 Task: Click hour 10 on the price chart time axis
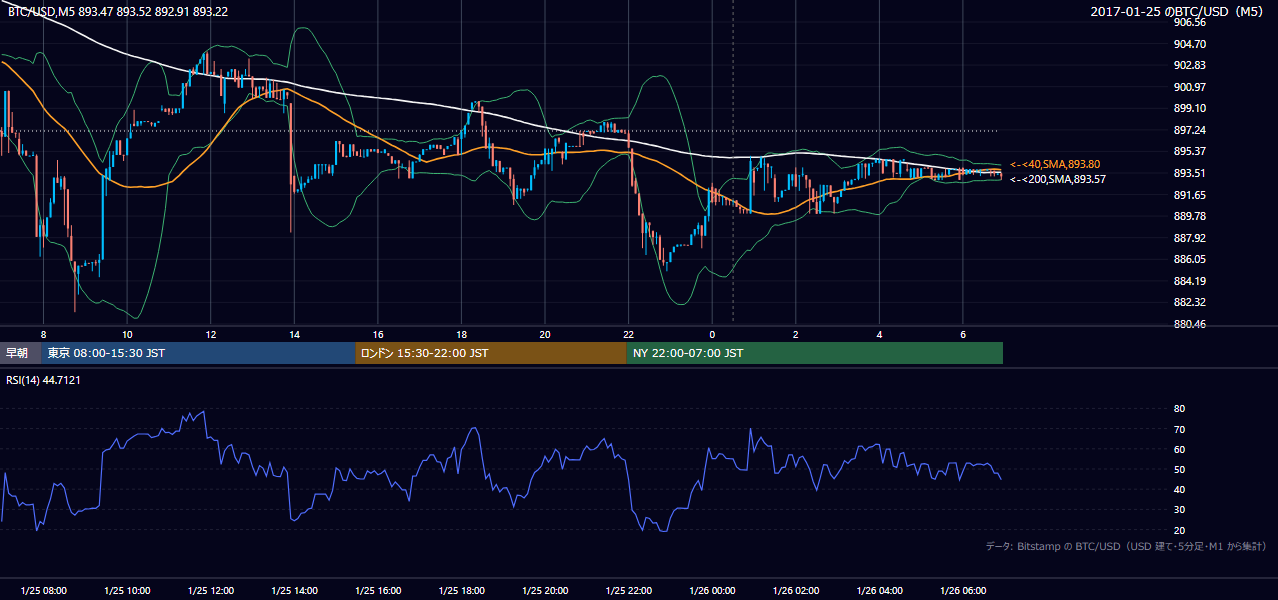tap(127, 334)
